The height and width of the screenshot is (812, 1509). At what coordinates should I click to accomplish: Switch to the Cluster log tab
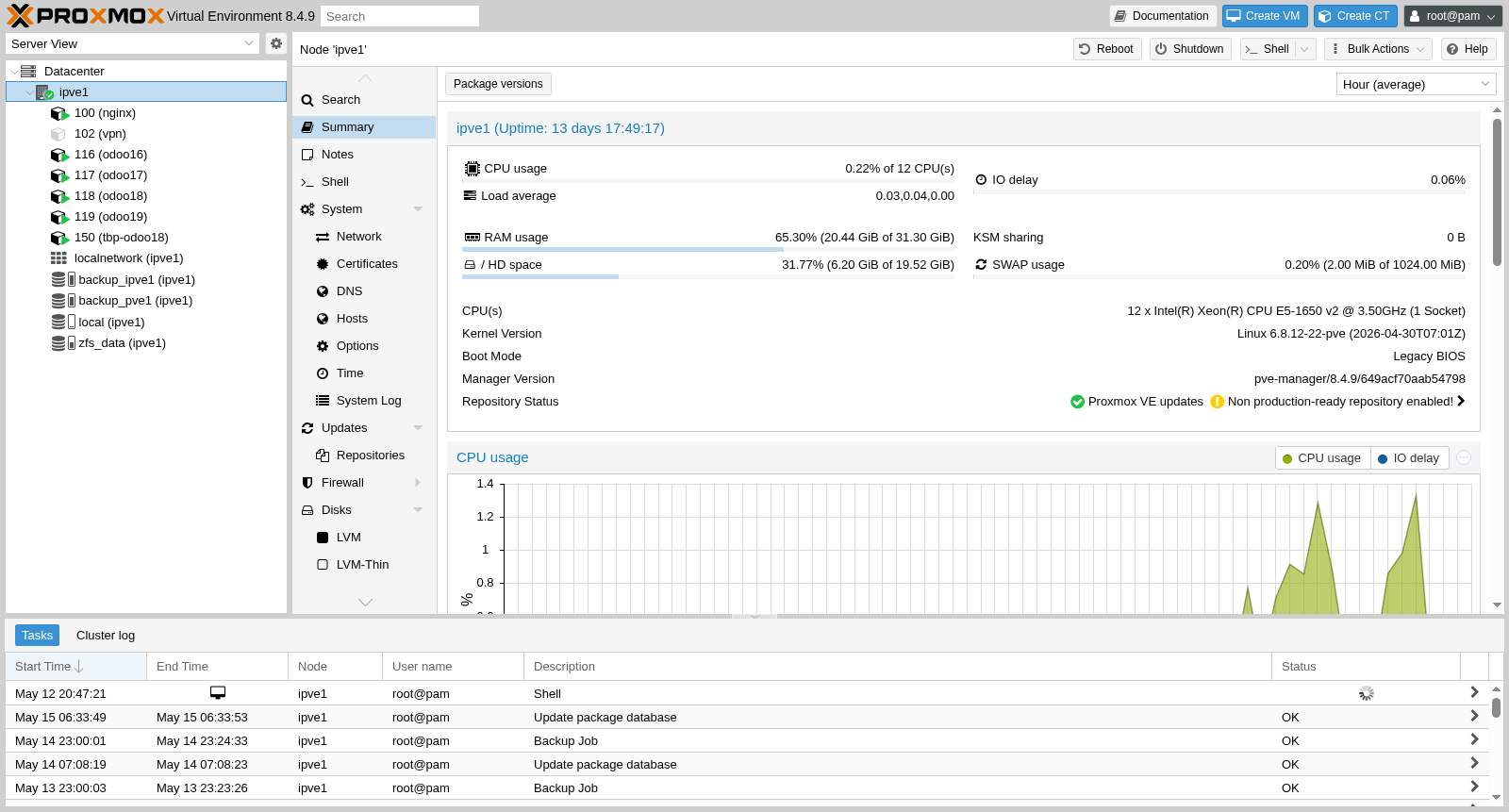point(106,636)
